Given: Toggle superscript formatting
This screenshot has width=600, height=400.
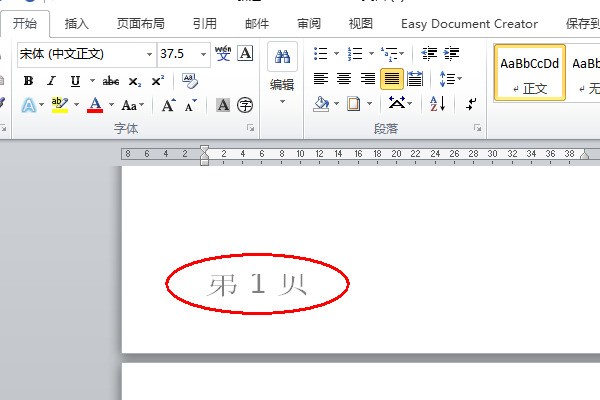Looking at the screenshot, I should [157, 81].
